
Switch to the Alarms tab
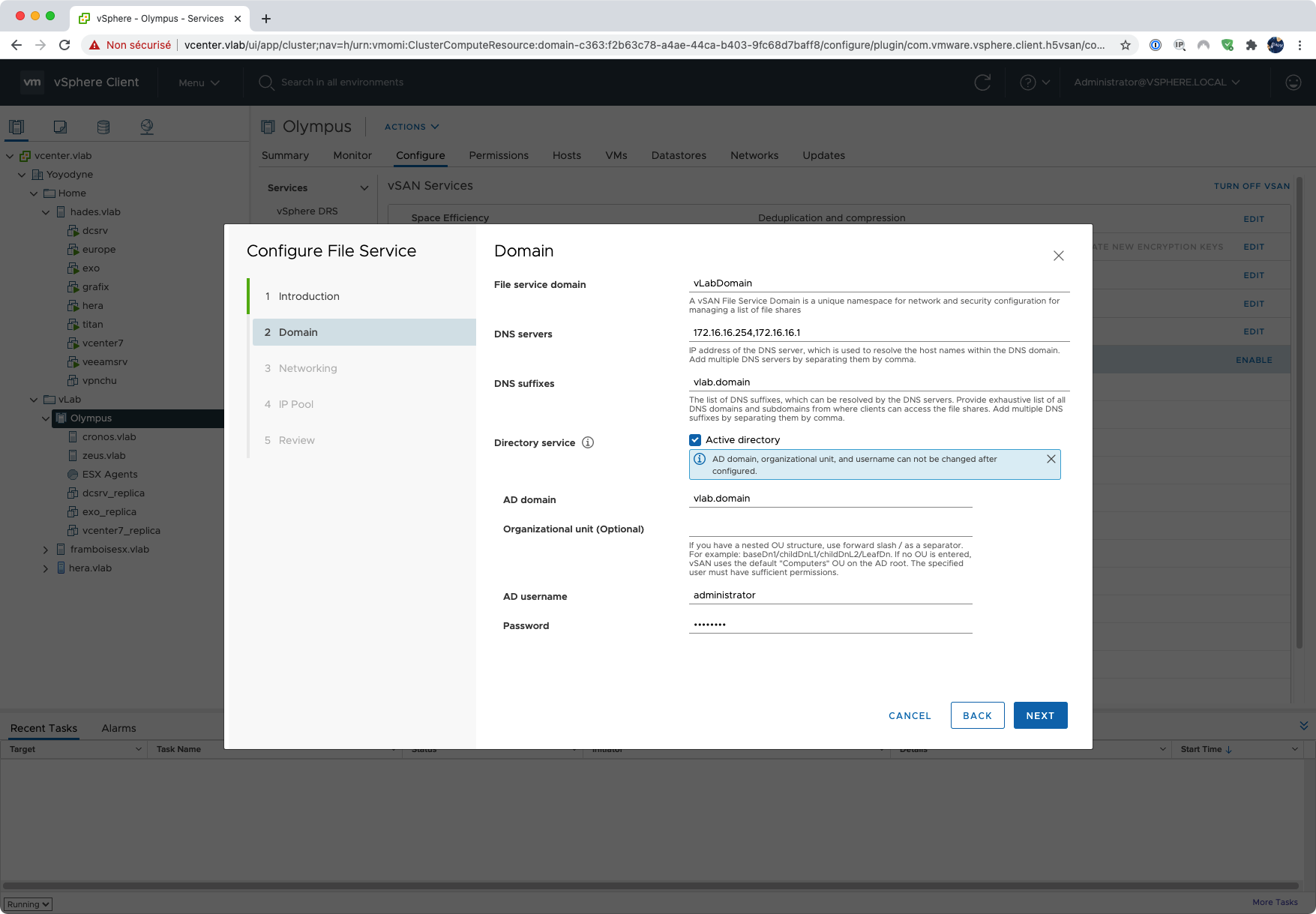[118, 728]
